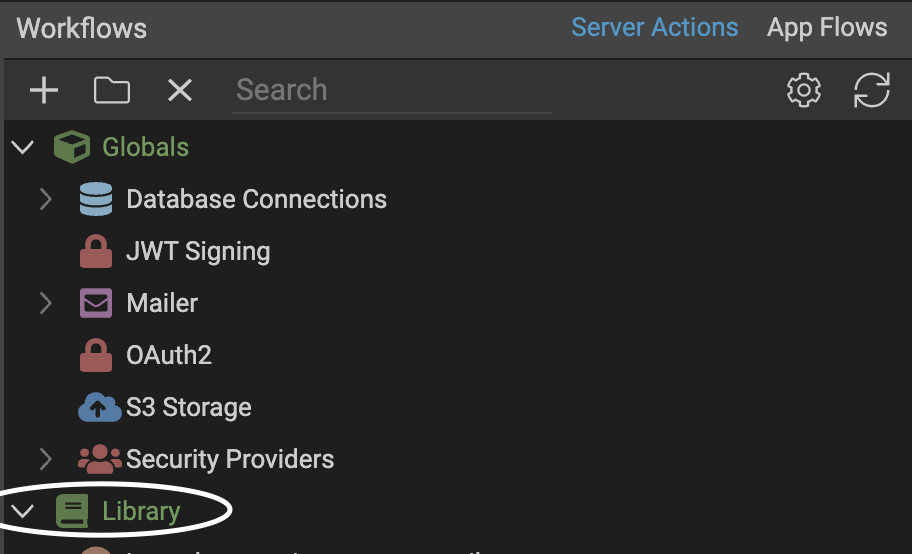Click the green Library book icon
Image resolution: width=912 pixels, height=554 pixels.
coord(72,512)
